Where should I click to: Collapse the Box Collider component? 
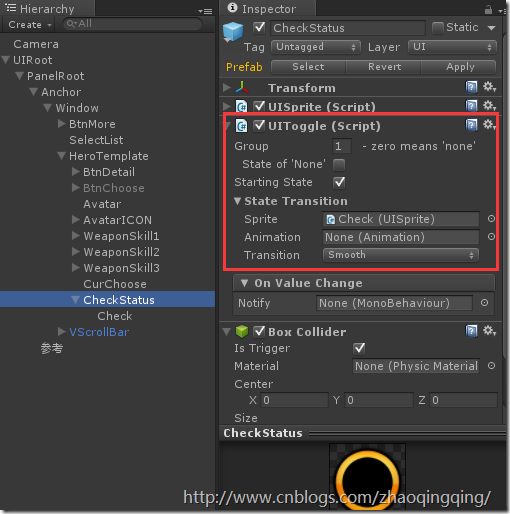[227, 331]
